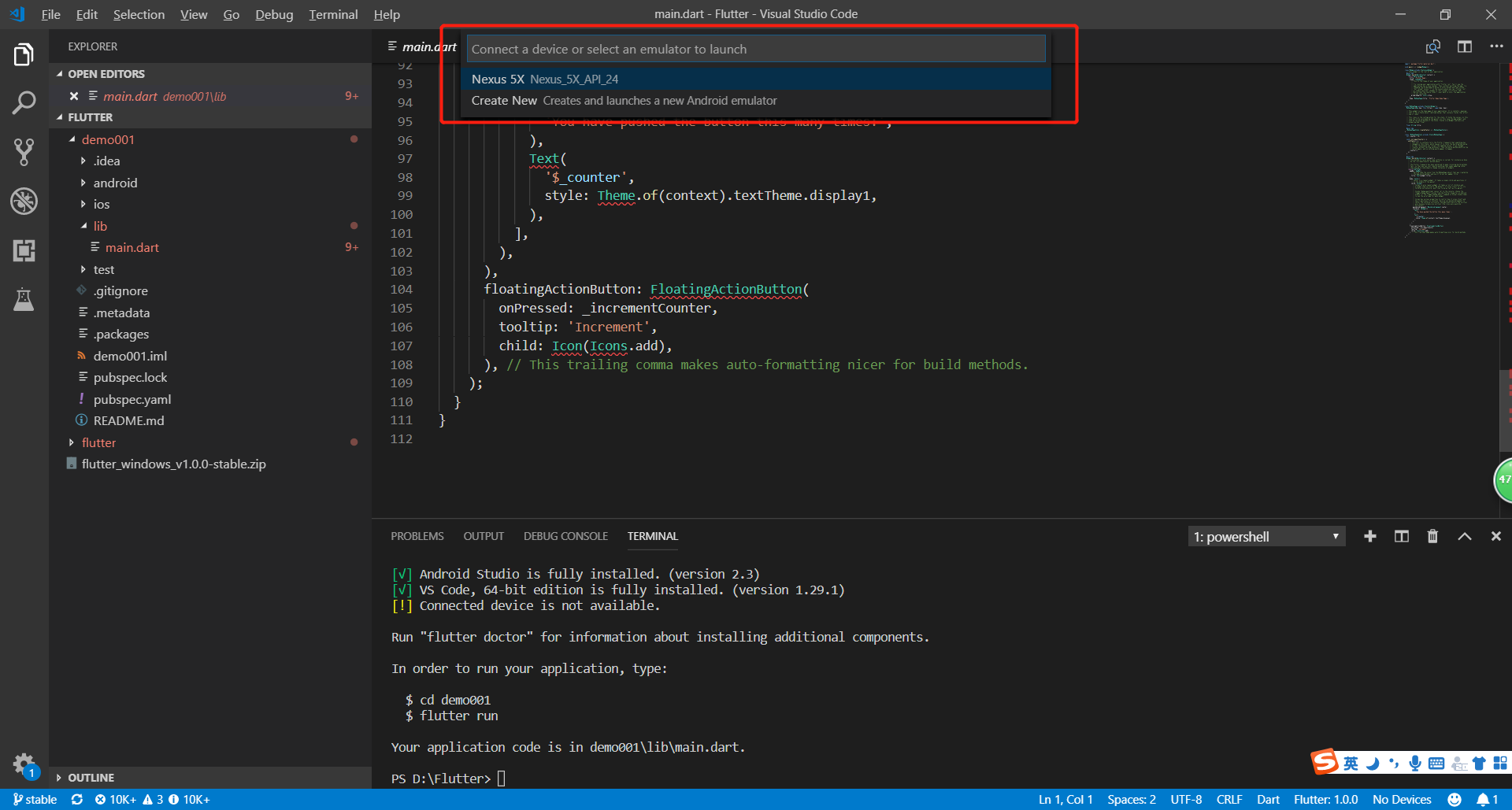Kill terminal with trash icon
1512x810 pixels.
pyautogui.click(x=1432, y=536)
